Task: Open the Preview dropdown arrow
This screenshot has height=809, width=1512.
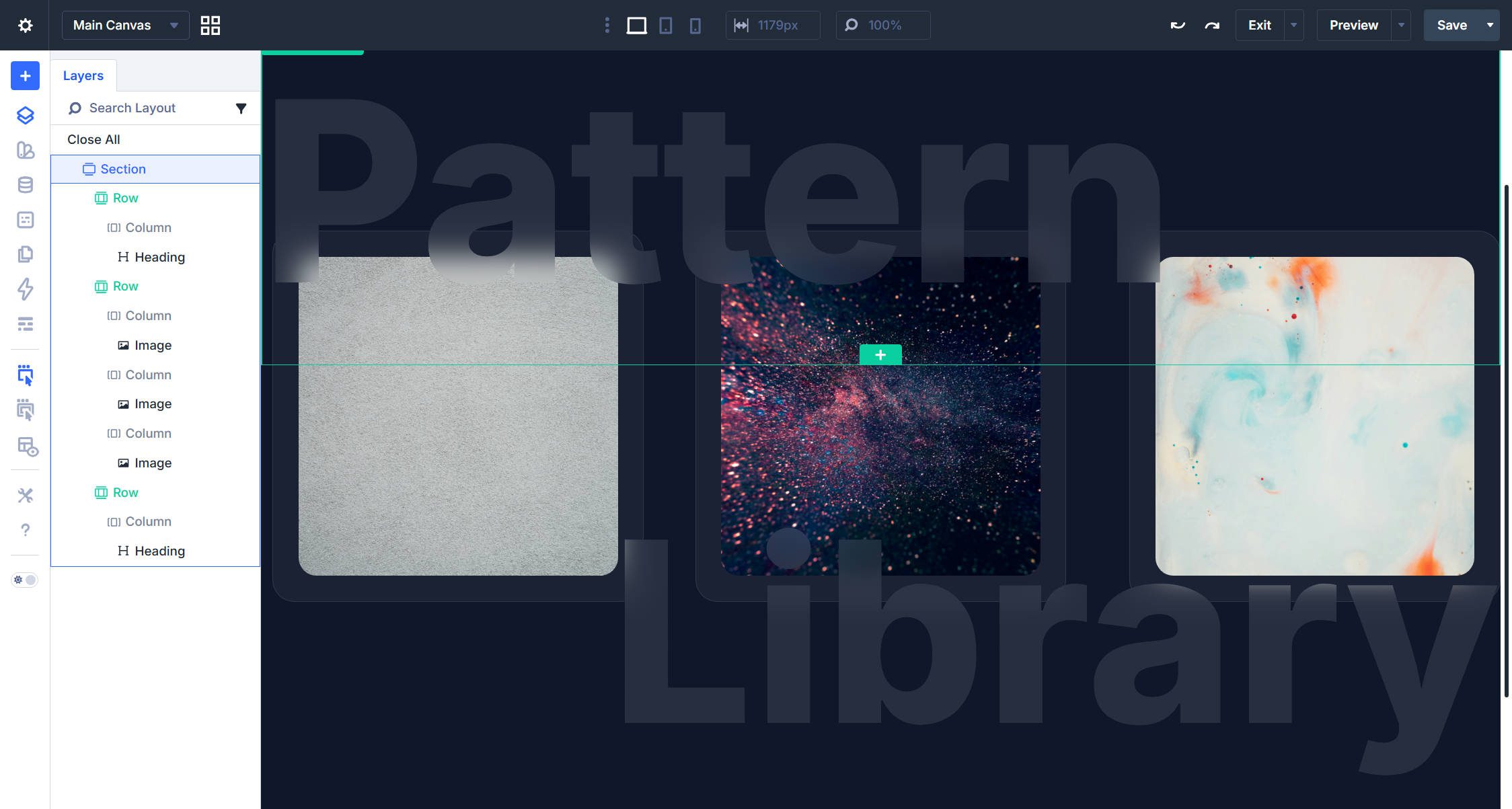Action: [x=1401, y=25]
